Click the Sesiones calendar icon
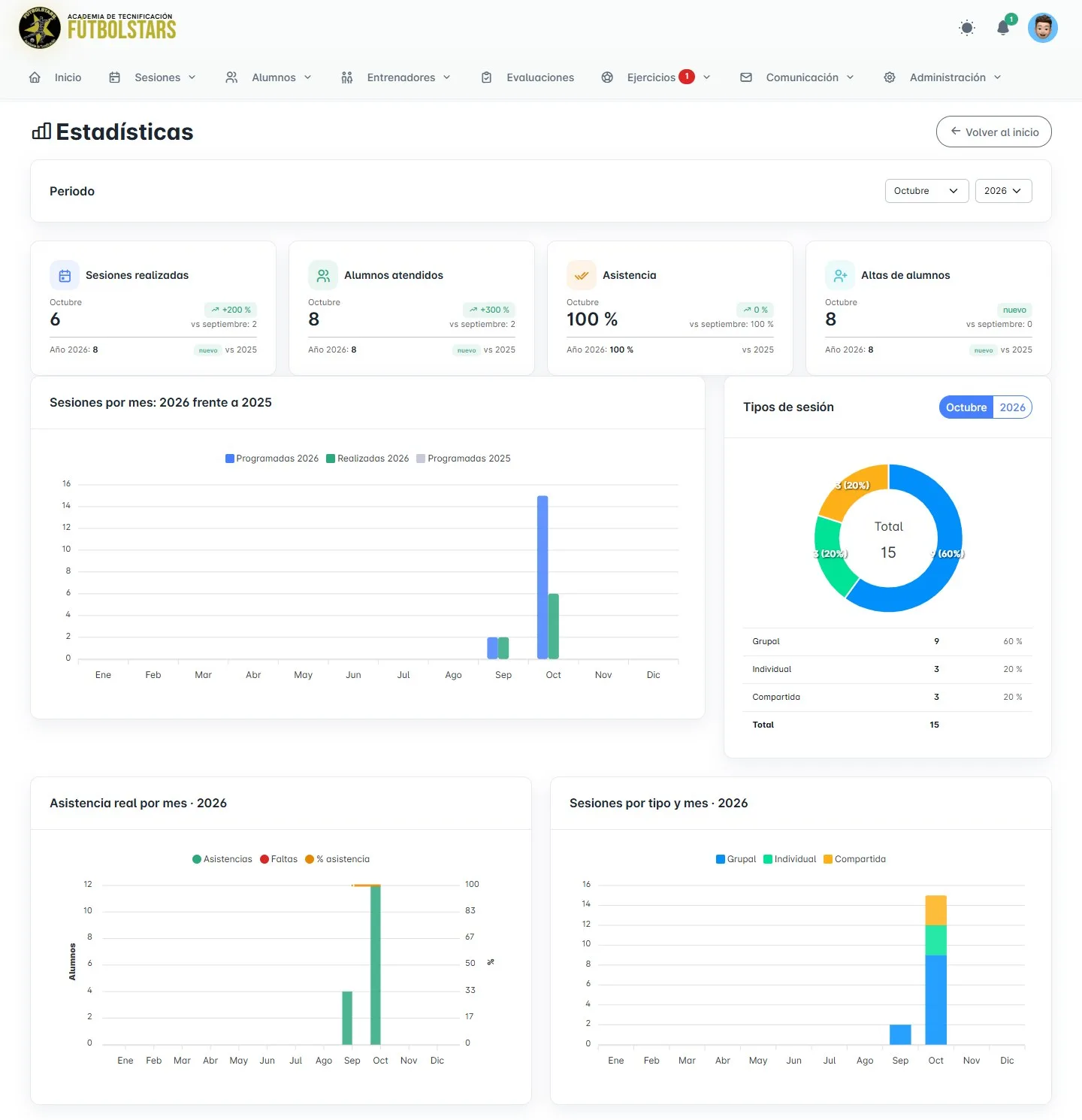 115,77
